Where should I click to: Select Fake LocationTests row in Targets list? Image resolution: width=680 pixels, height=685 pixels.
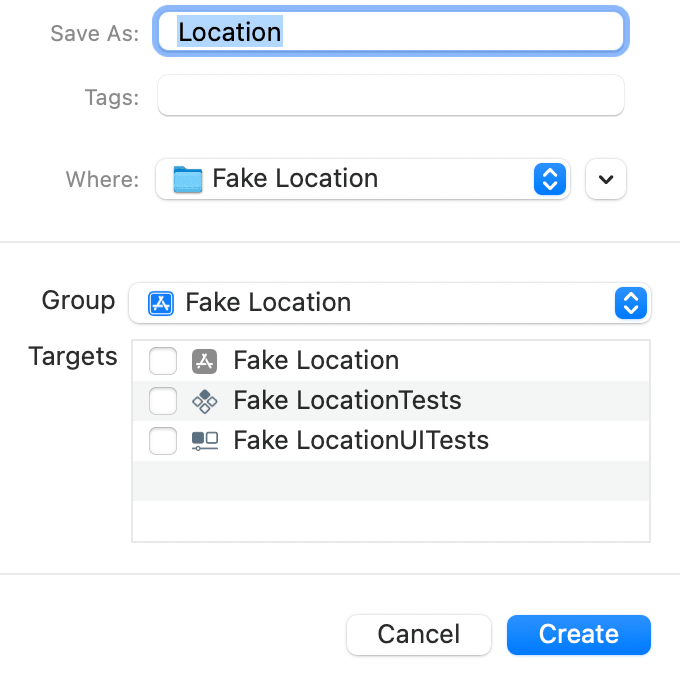point(391,401)
